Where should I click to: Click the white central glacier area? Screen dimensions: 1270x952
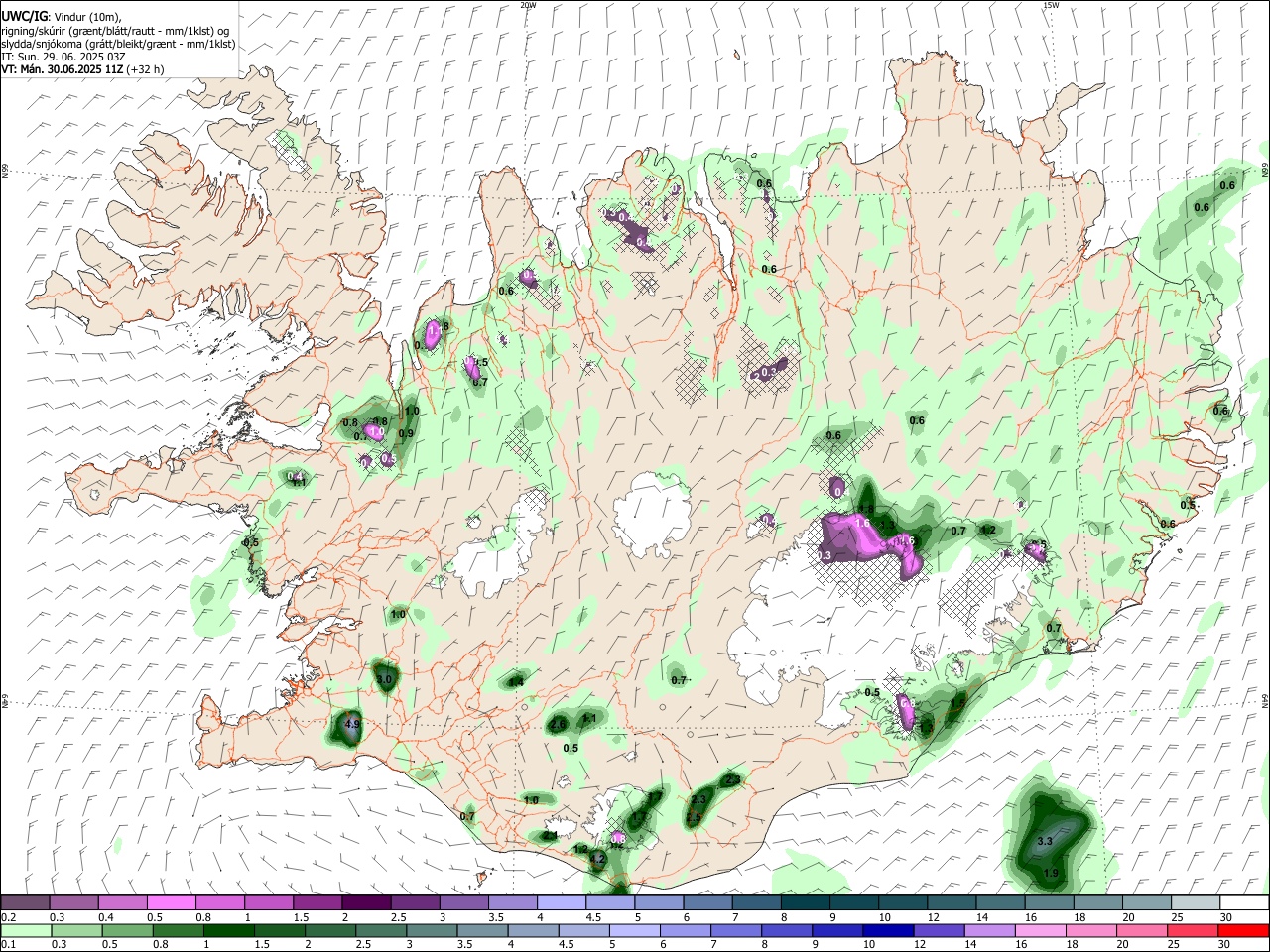652,516
